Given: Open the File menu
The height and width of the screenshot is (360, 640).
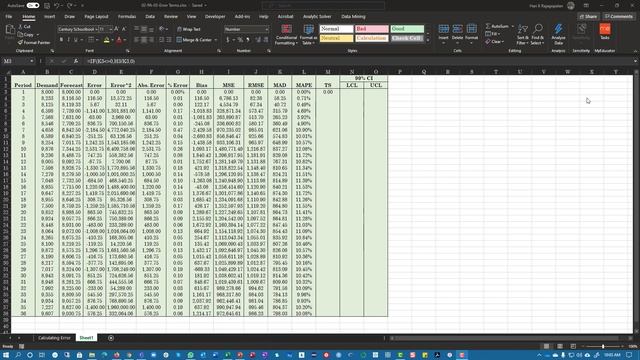Looking at the screenshot, I should [9, 17].
